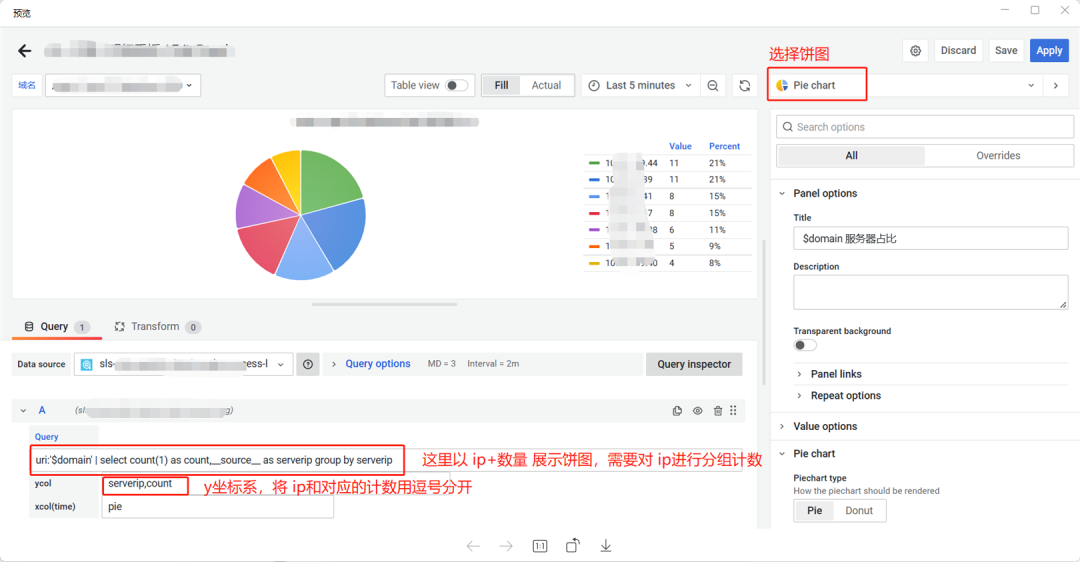Click the green legend series swatch
Screen dimensions: 1080x562
click(594, 163)
